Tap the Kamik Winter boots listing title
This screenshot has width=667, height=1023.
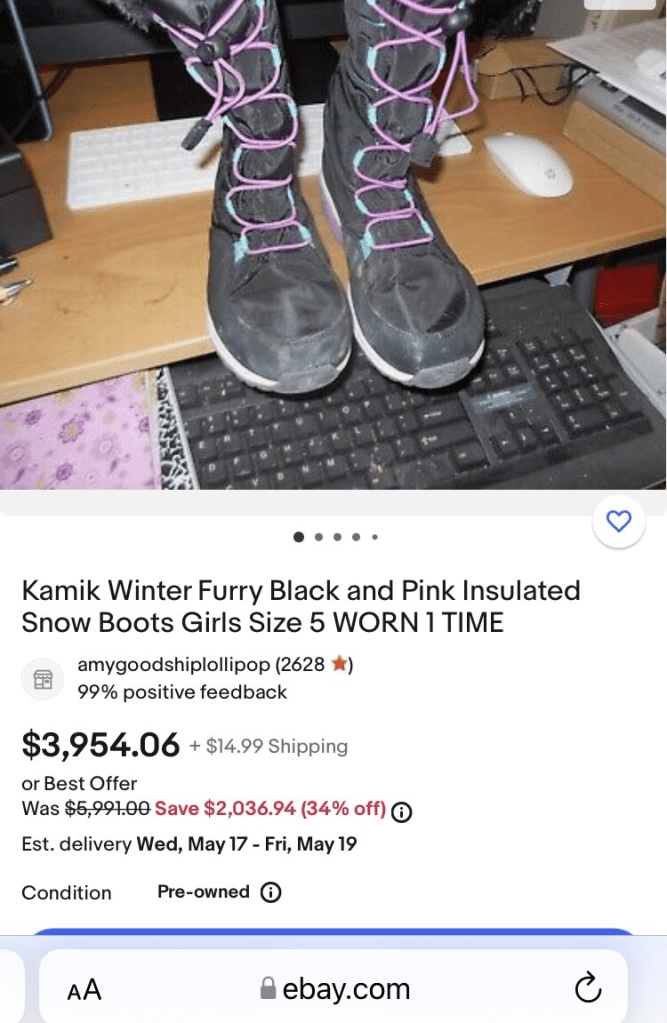tap(301, 606)
